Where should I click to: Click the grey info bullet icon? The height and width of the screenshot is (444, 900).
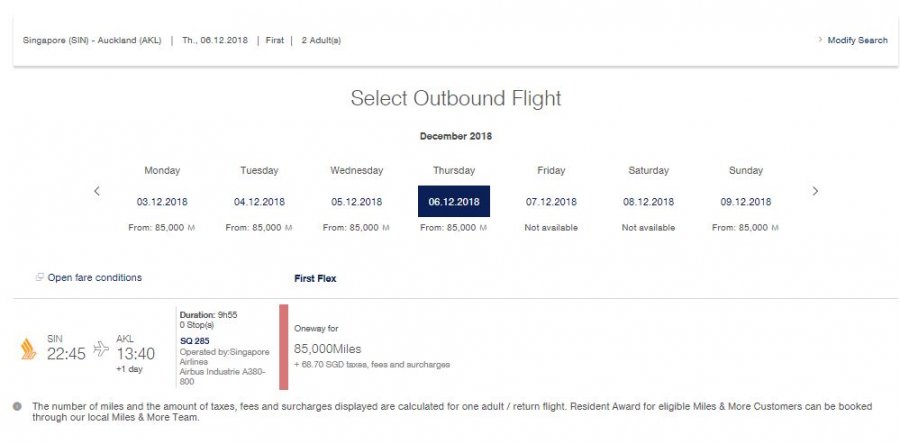coord(17,406)
